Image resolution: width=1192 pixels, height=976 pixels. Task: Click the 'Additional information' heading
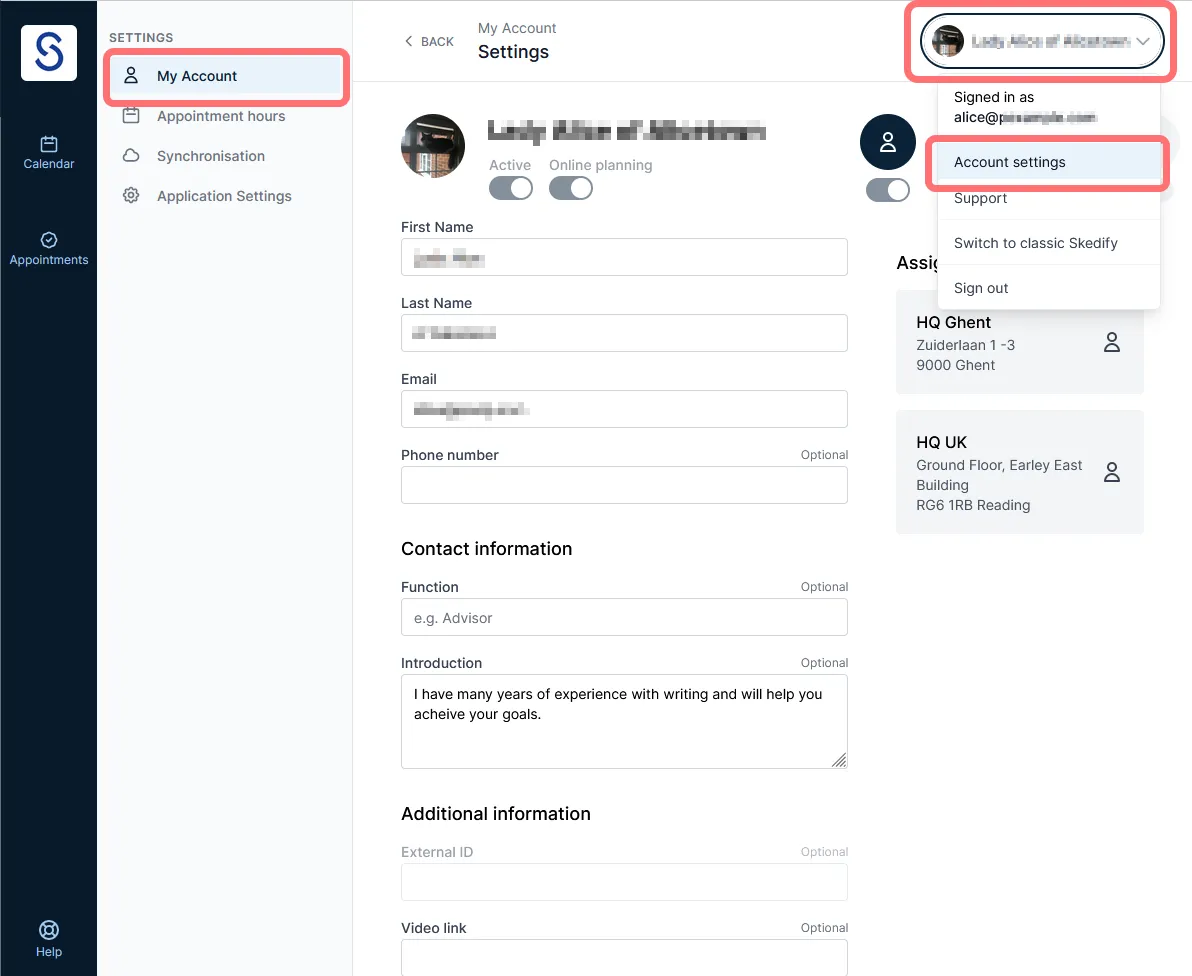click(x=496, y=814)
